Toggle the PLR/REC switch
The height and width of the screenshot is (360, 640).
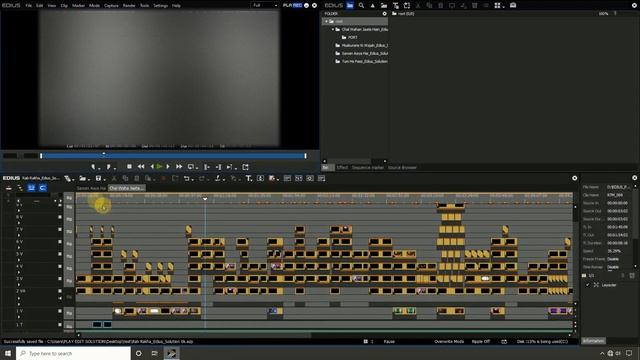293,5
